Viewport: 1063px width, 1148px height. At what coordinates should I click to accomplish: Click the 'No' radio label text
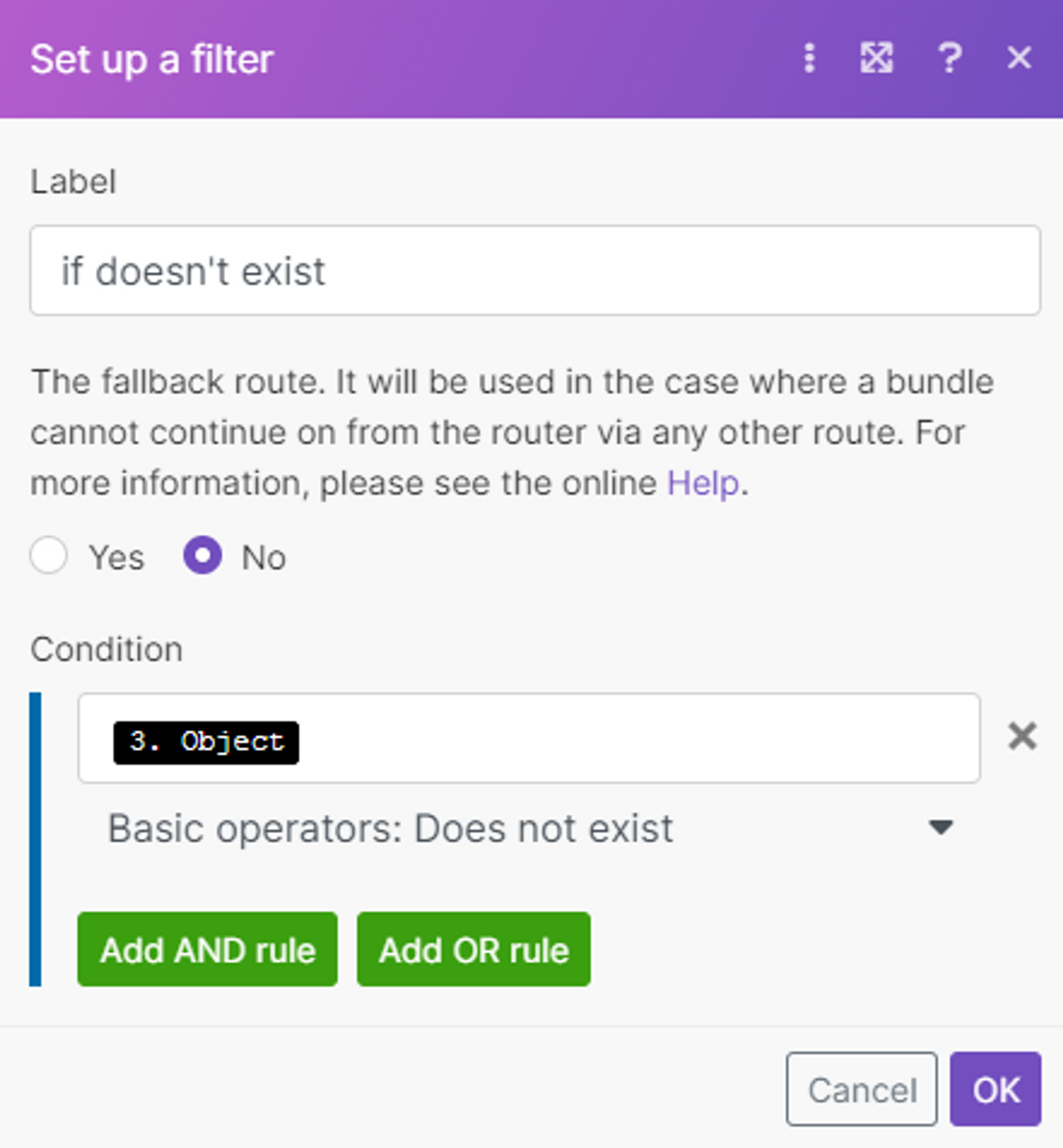click(x=264, y=558)
